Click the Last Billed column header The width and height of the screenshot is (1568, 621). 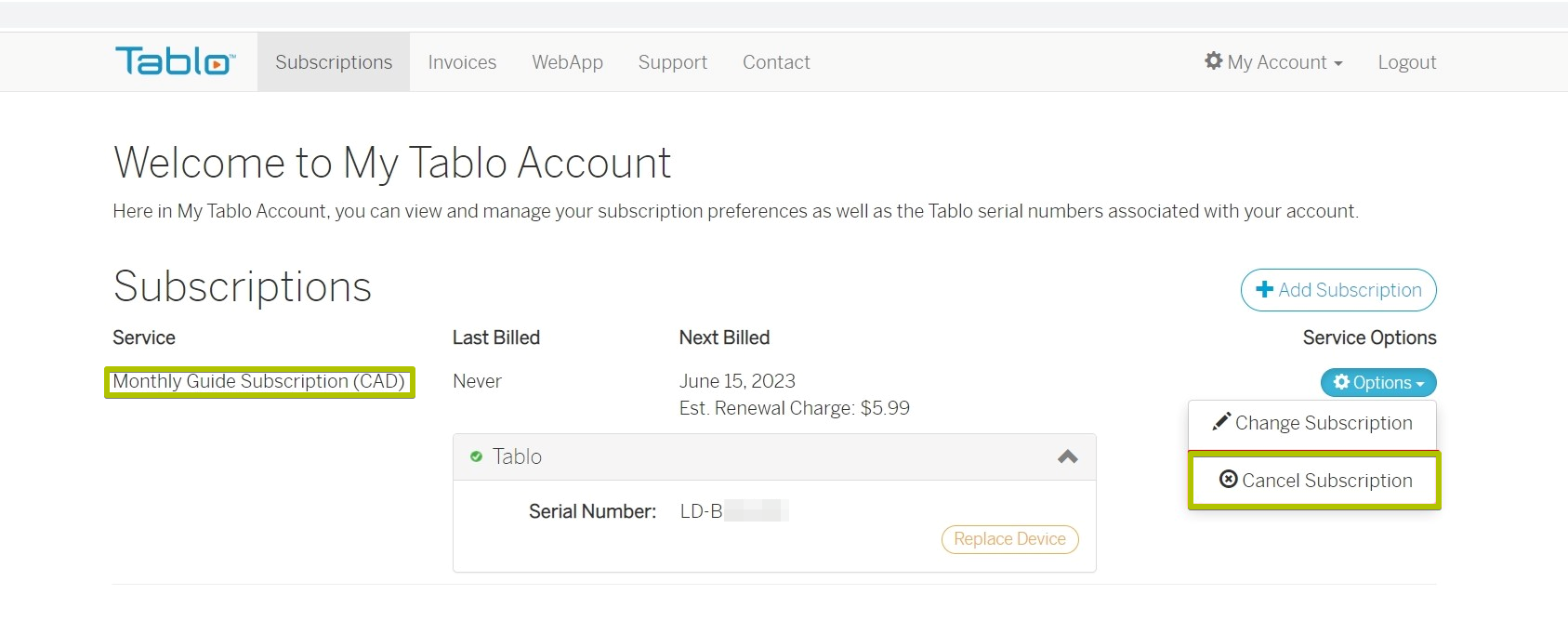pyautogui.click(x=496, y=337)
